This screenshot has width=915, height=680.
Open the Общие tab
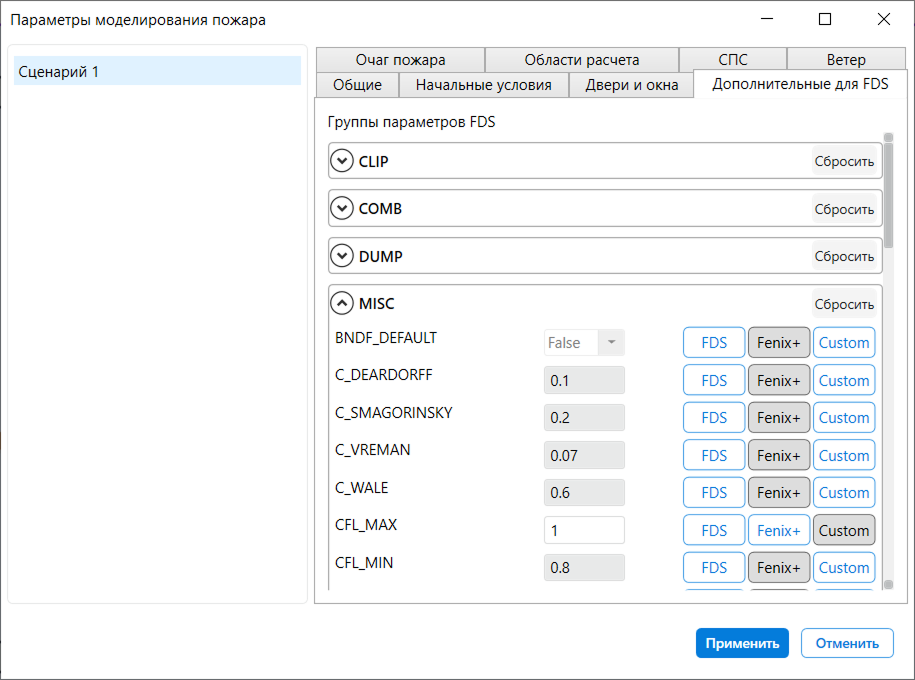coord(357,85)
